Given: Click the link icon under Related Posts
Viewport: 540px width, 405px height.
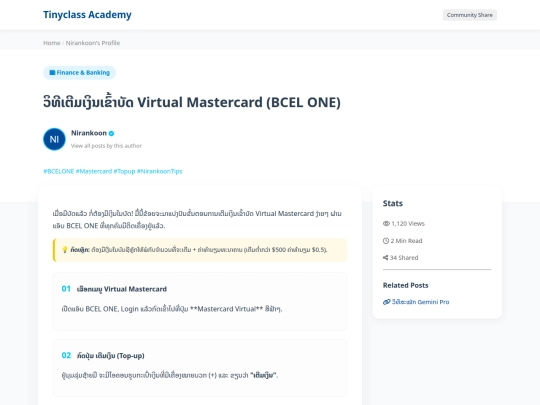Looking at the screenshot, I should [x=386, y=302].
